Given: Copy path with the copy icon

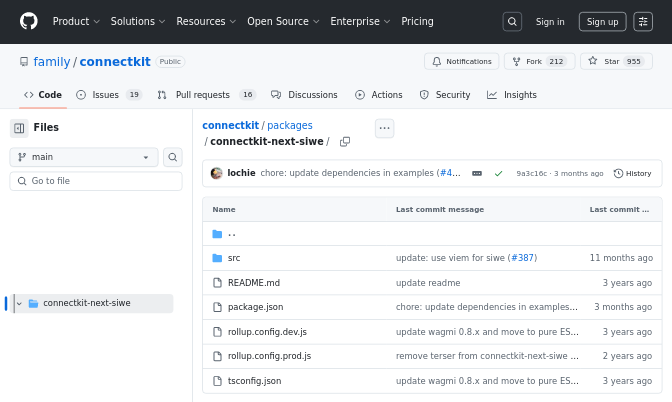Looking at the screenshot, I should point(345,142).
